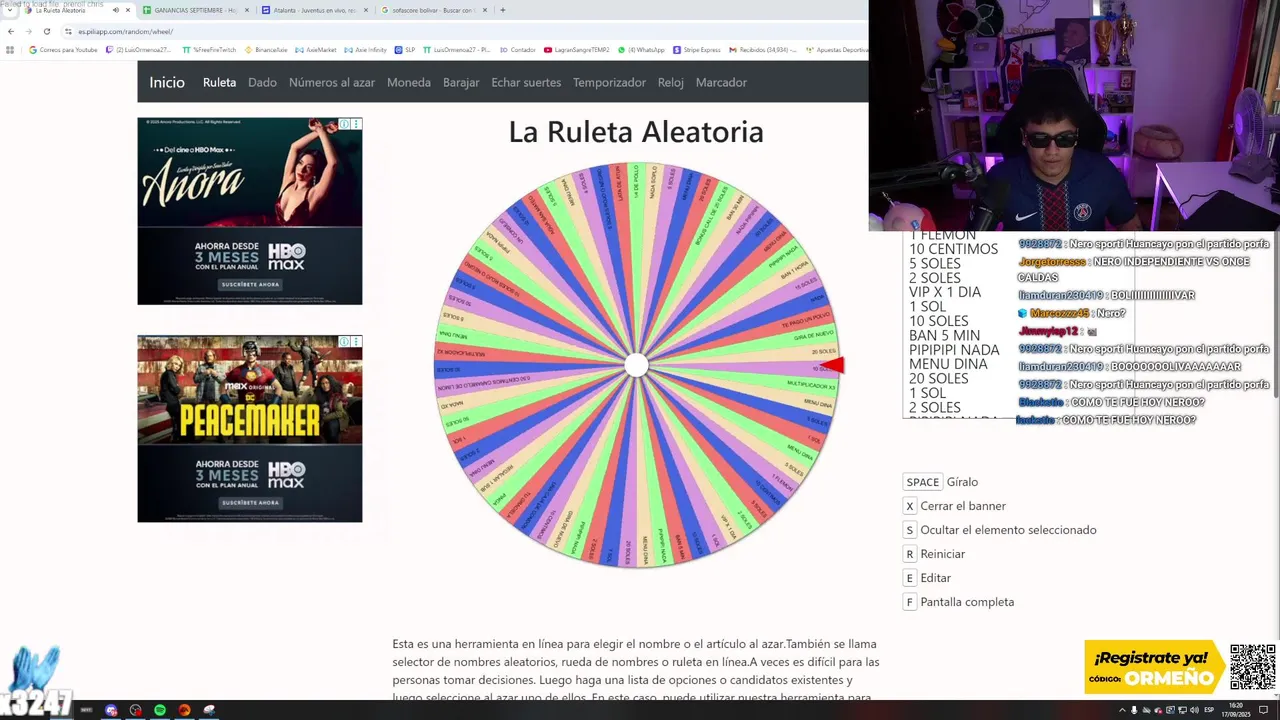Go to Inicio in site navigation

[x=167, y=82]
